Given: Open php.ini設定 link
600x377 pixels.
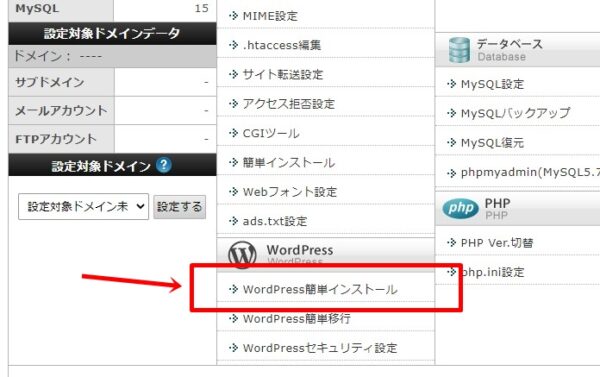Looking at the screenshot, I should (x=492, y=272).
